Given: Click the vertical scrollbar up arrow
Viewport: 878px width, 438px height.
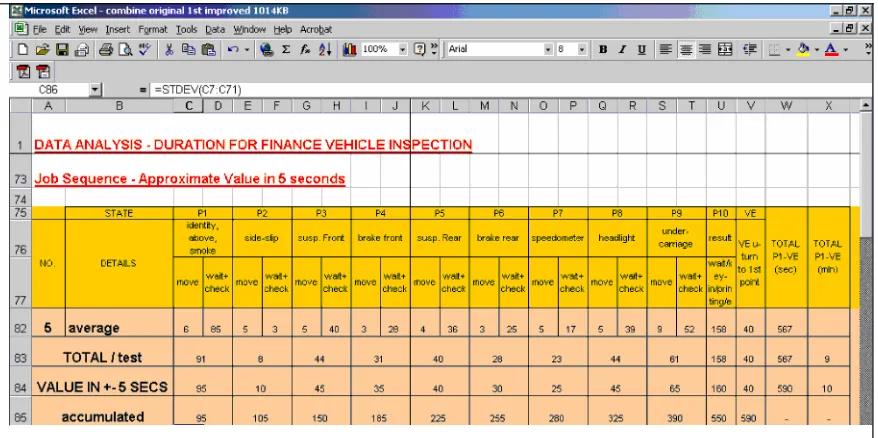Looking at the screenshot, I should 867,105.
